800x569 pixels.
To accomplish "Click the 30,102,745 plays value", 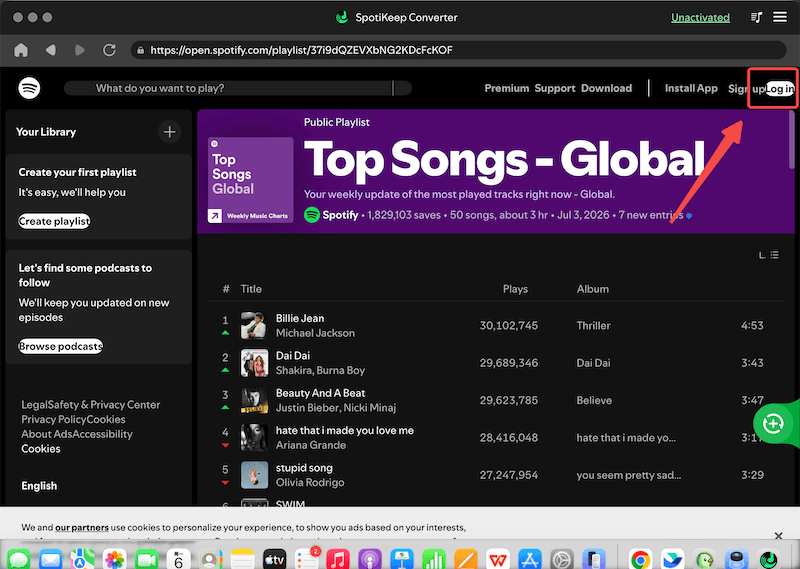I will tap(509, 326).
